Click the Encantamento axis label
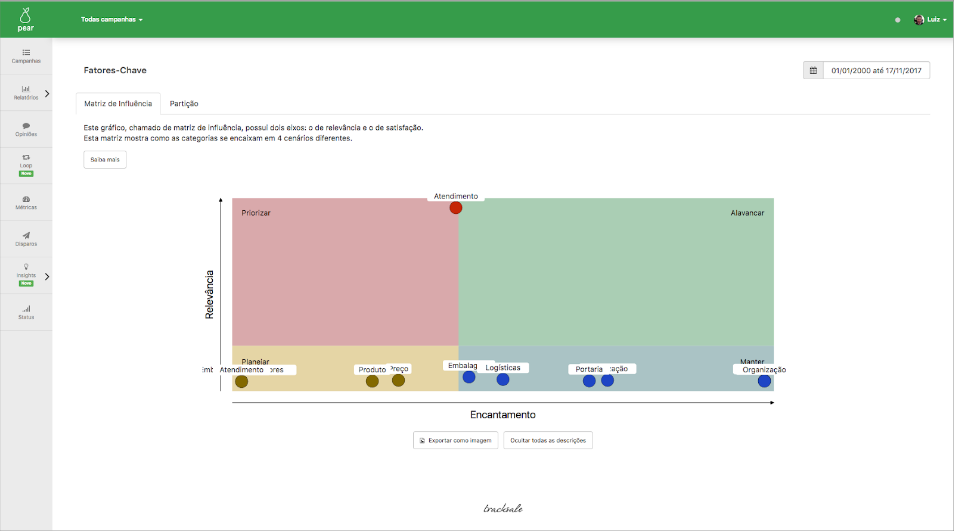The image size is (954, 531). click(x=503, y=415)
